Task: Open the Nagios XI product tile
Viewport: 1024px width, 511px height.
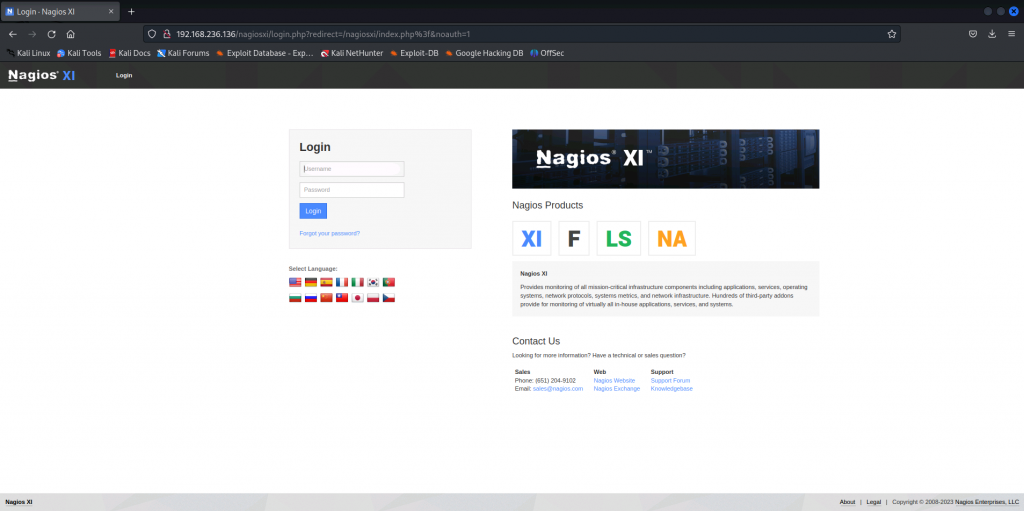Action: click(532, 239)
